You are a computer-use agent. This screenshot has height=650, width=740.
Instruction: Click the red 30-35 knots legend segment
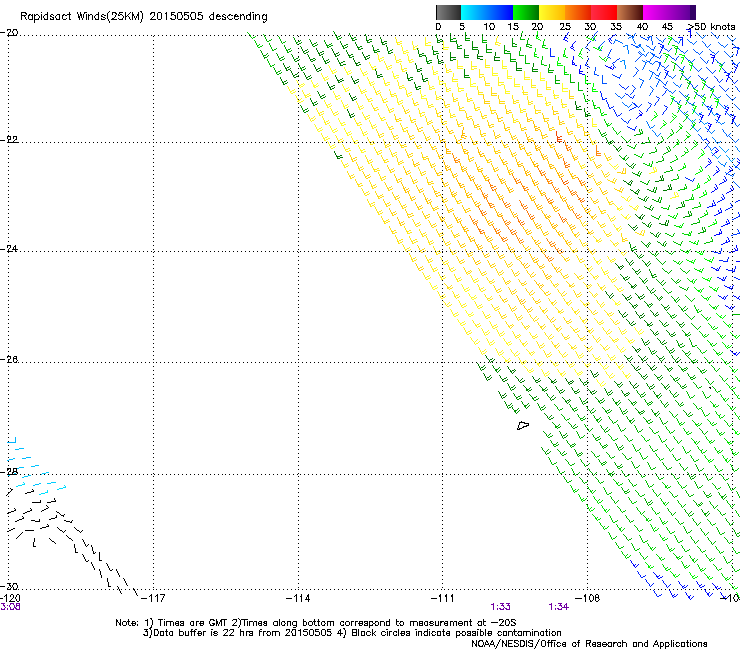click(604, 12)
